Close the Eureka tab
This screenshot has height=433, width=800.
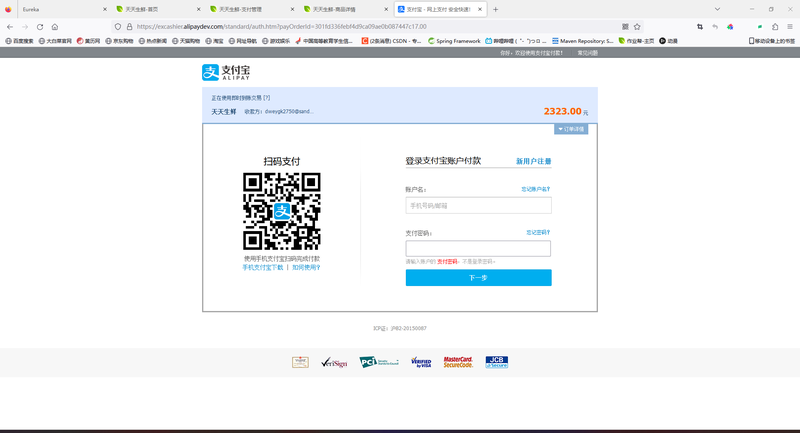click(x=105, y=9)
